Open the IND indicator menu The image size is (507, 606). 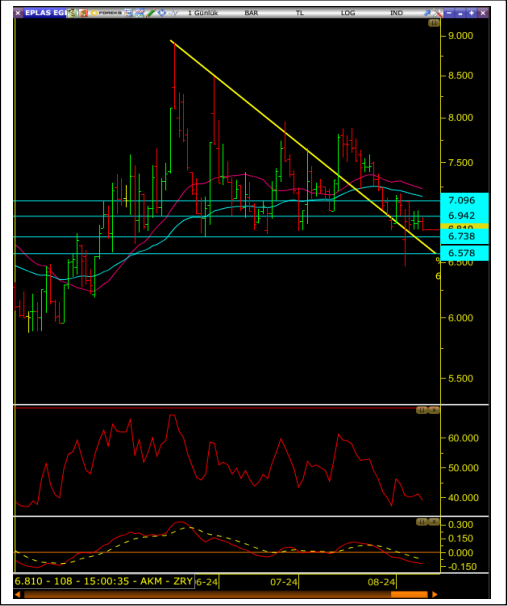point(396,13)
